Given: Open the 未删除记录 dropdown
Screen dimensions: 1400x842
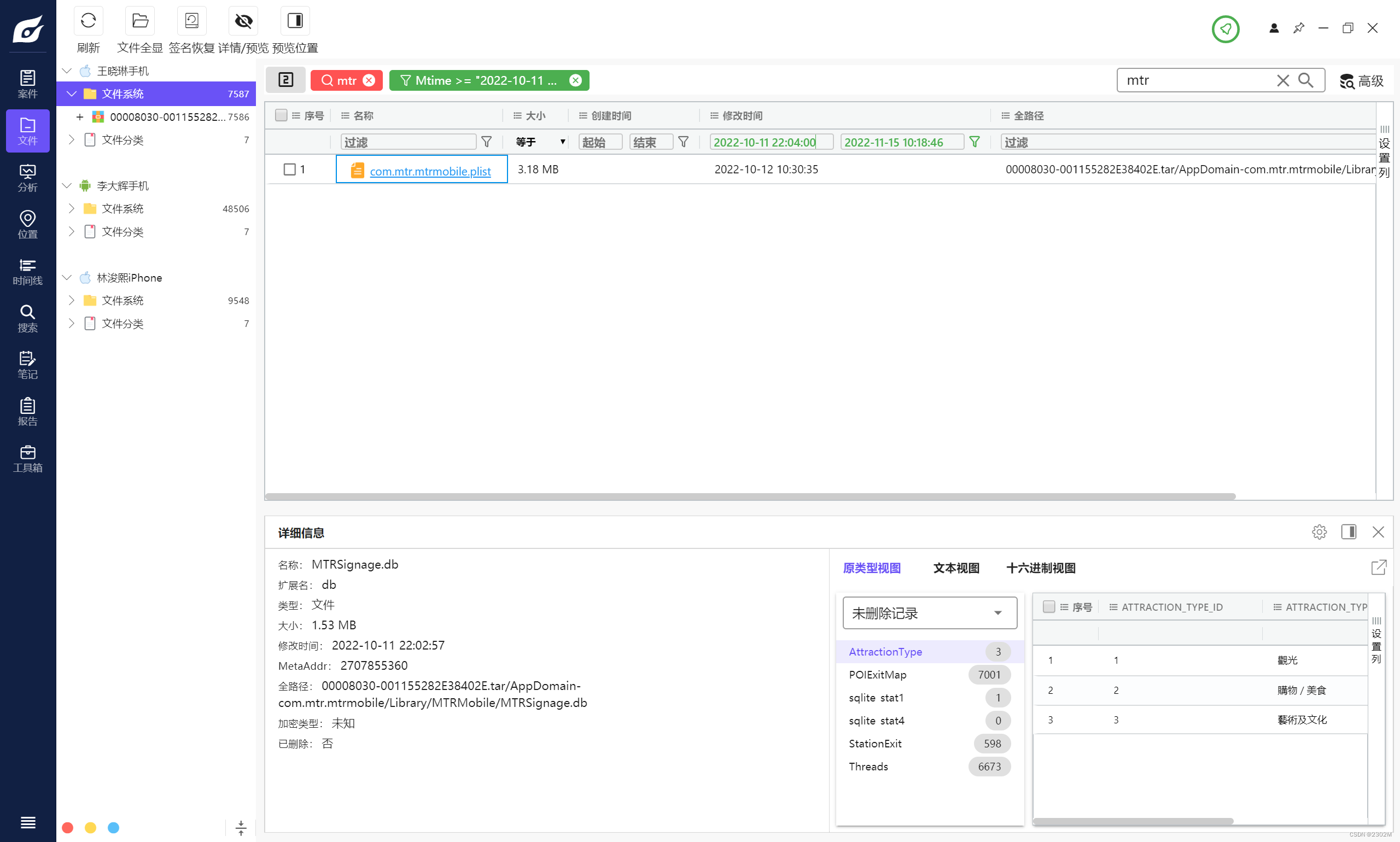Looking at the screenshot, I should click(930, 613).
